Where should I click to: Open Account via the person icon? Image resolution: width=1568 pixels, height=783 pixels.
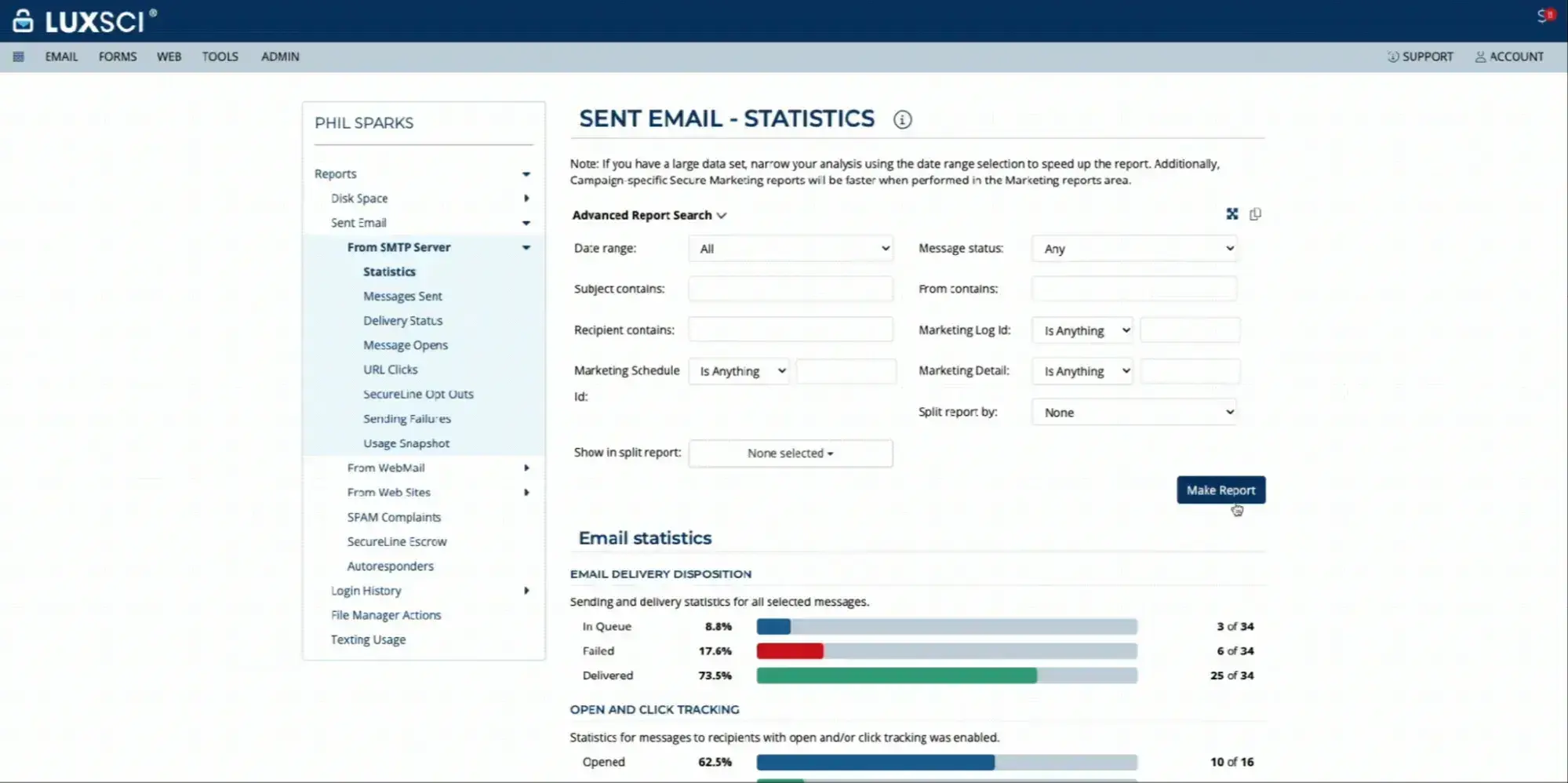coord(1480,56)
